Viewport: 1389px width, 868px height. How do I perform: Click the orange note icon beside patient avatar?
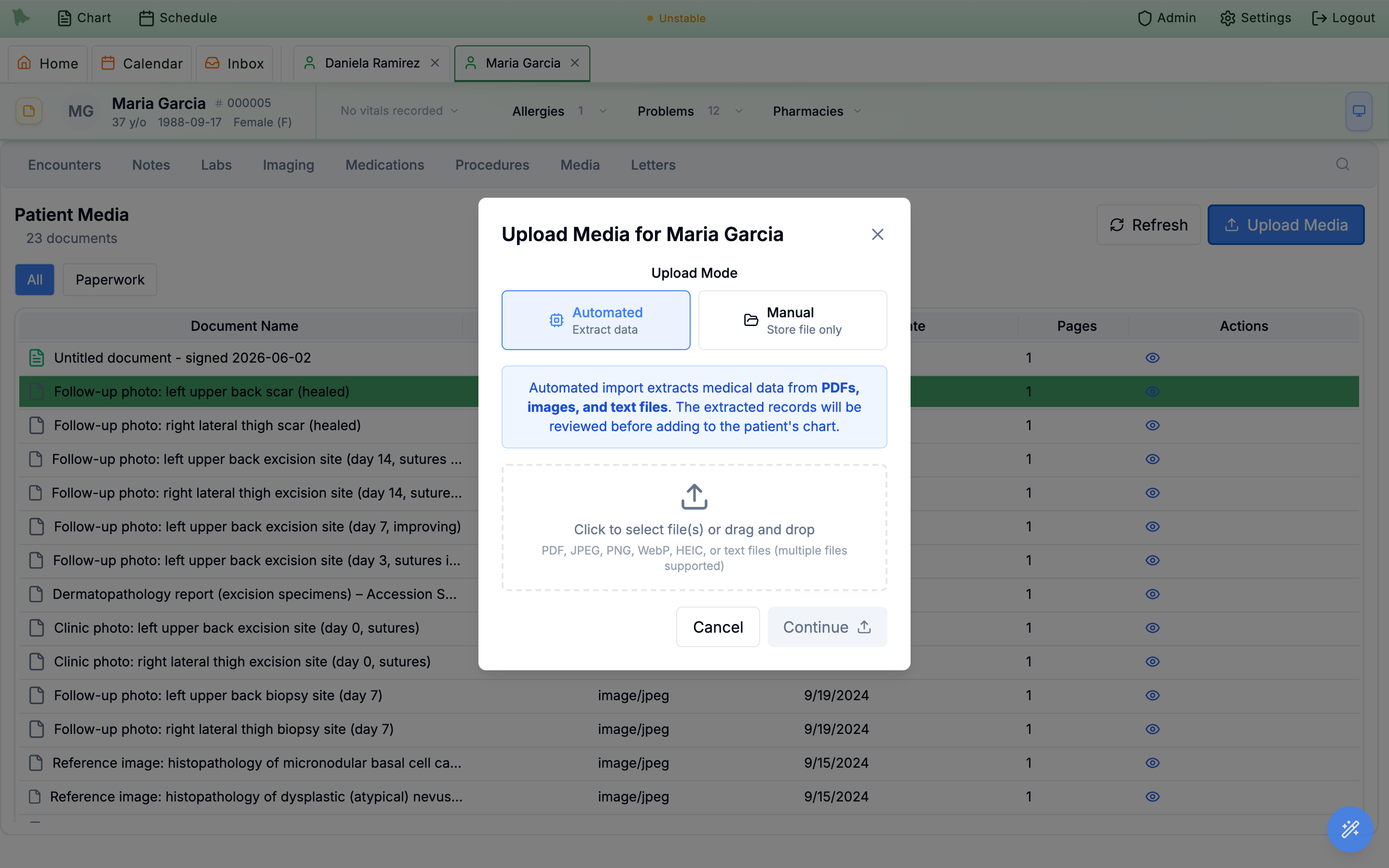(29, 111)
